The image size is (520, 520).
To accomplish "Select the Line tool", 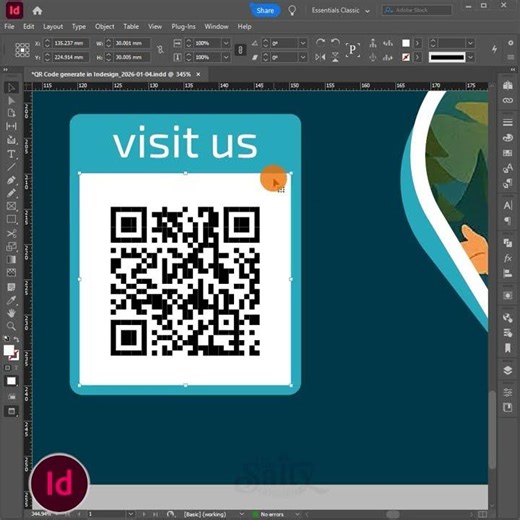I will [11, 167].
